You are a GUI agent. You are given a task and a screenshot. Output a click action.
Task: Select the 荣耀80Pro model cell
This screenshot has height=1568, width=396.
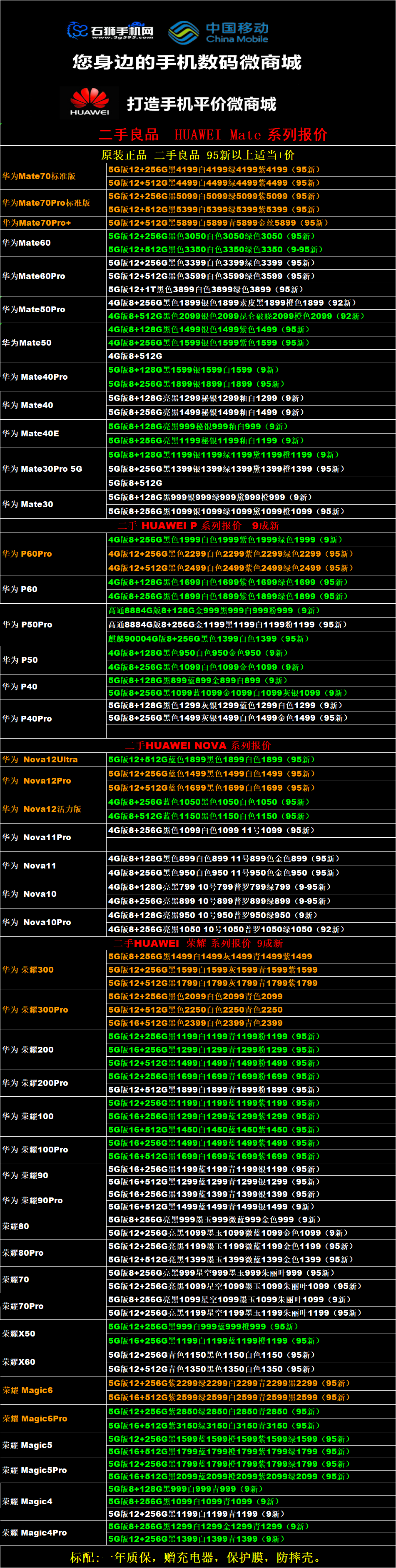tap(53, 1253)
